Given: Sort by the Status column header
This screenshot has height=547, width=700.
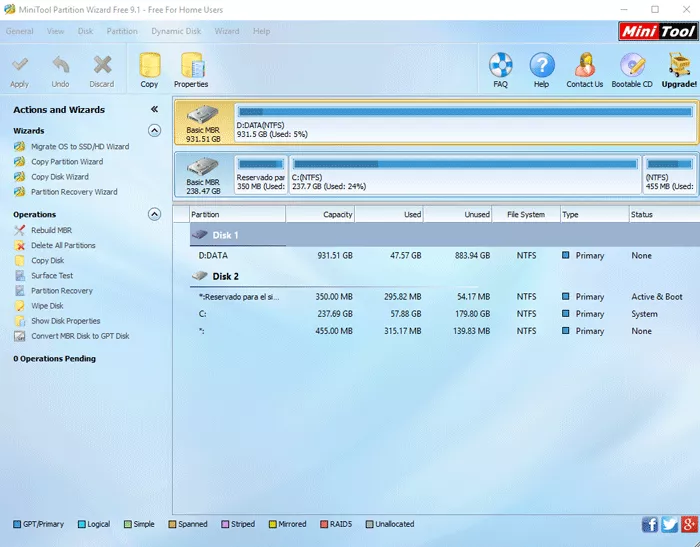Looking at the screenshot, I should click(664, 215).
